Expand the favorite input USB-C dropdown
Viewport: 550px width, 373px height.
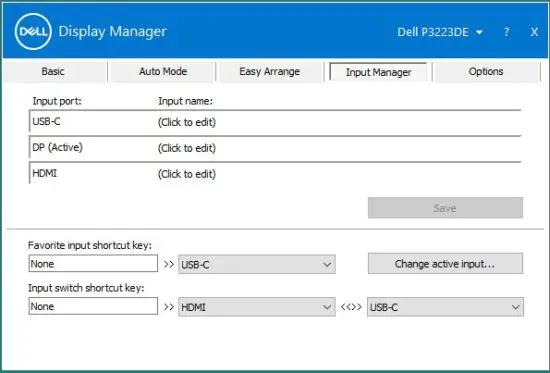tap(257, 264)
